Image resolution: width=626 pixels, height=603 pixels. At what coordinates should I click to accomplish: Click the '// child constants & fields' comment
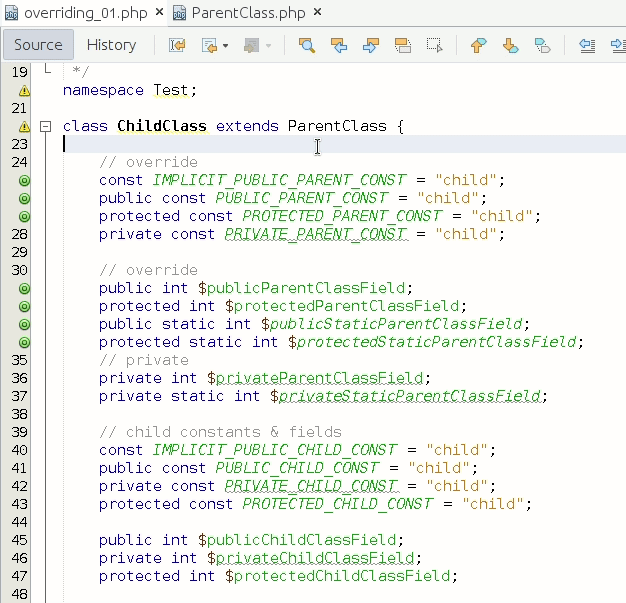click(x=220, y=432)
